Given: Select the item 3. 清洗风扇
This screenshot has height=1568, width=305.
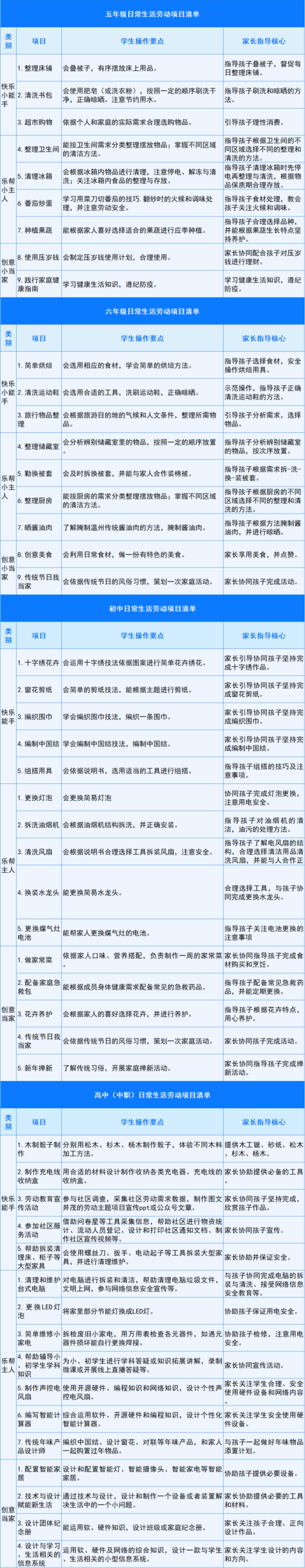Looking at the screenshot, I should (35, 852).
